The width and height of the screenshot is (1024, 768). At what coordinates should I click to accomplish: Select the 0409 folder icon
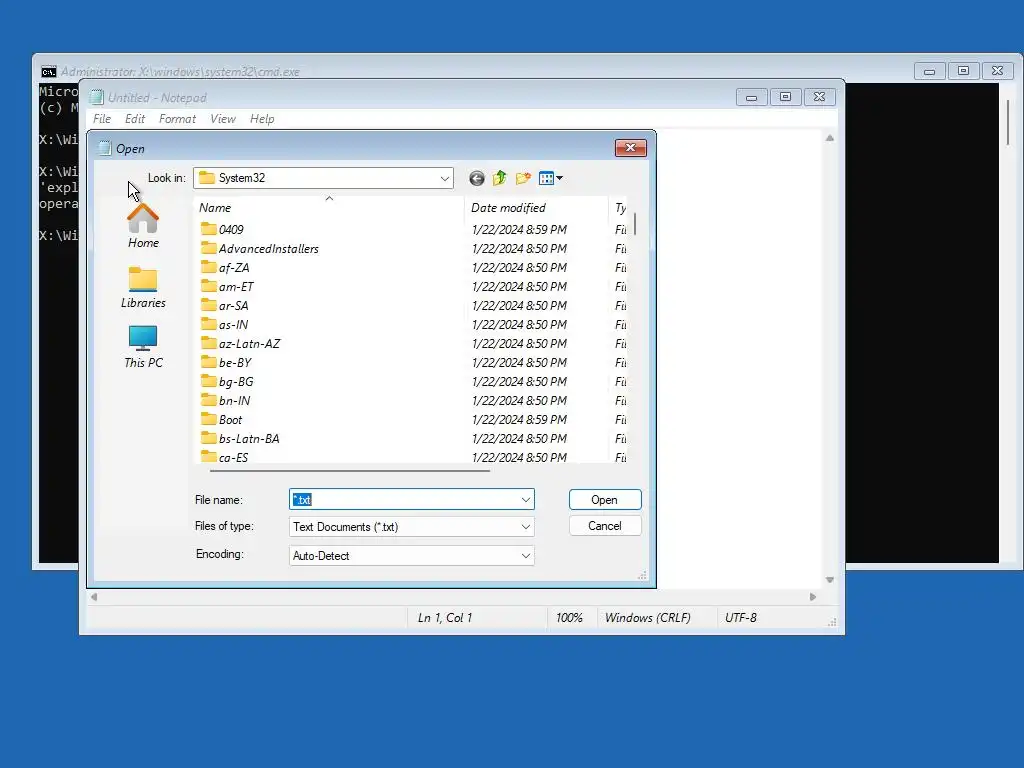208,229
